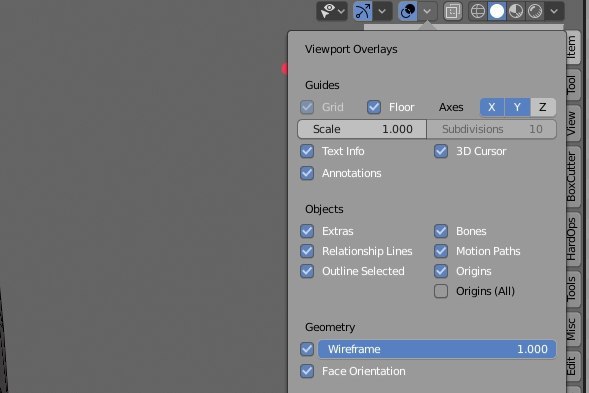Viewport: 589px width, 393px height.
Task: Open the Misc sidebar tab
Action: pos(572,329)
